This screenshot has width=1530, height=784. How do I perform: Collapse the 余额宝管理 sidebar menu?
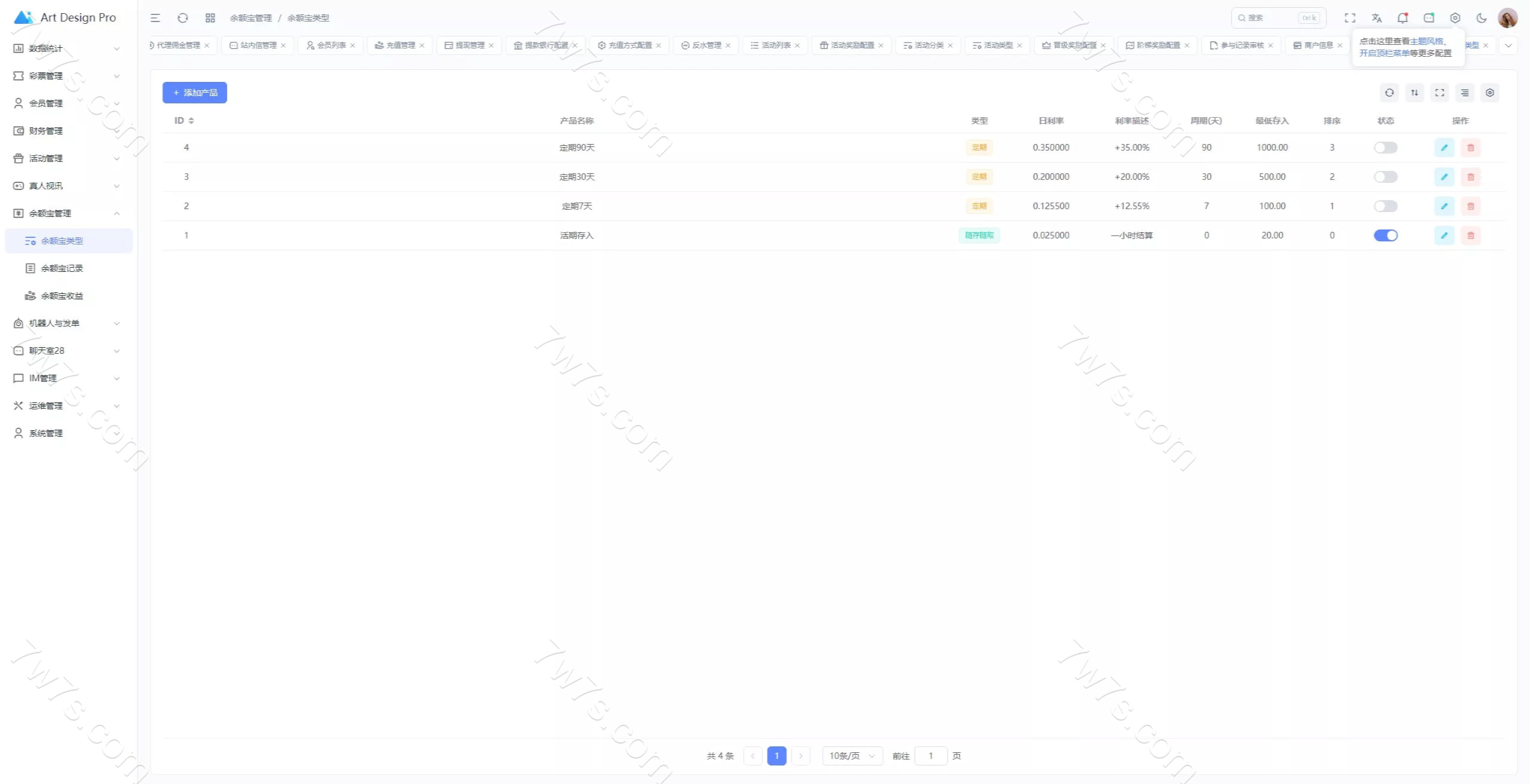pos(66,213)
